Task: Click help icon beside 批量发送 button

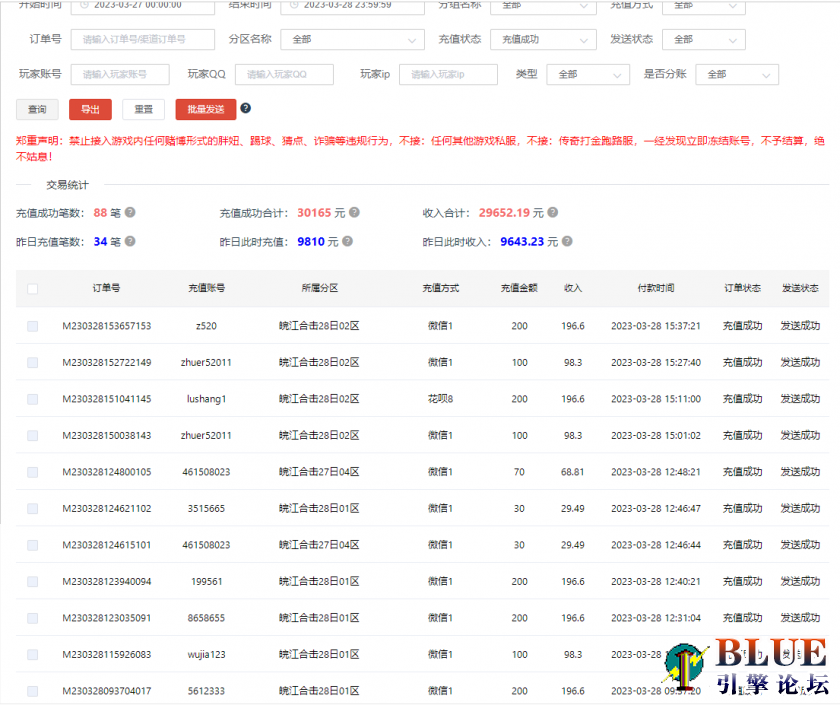Action: coord(246,109)
